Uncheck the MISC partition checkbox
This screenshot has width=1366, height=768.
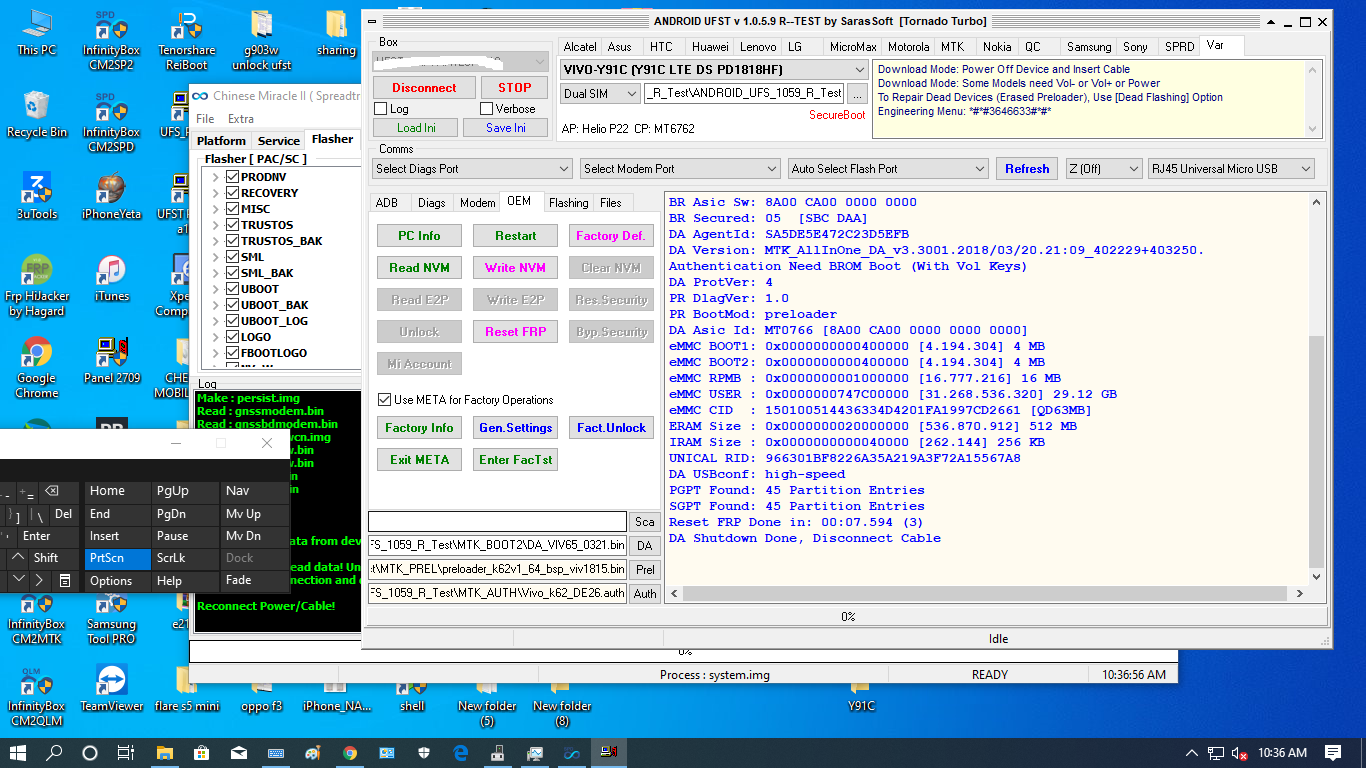pyautogui.click(x=232, y=209)
